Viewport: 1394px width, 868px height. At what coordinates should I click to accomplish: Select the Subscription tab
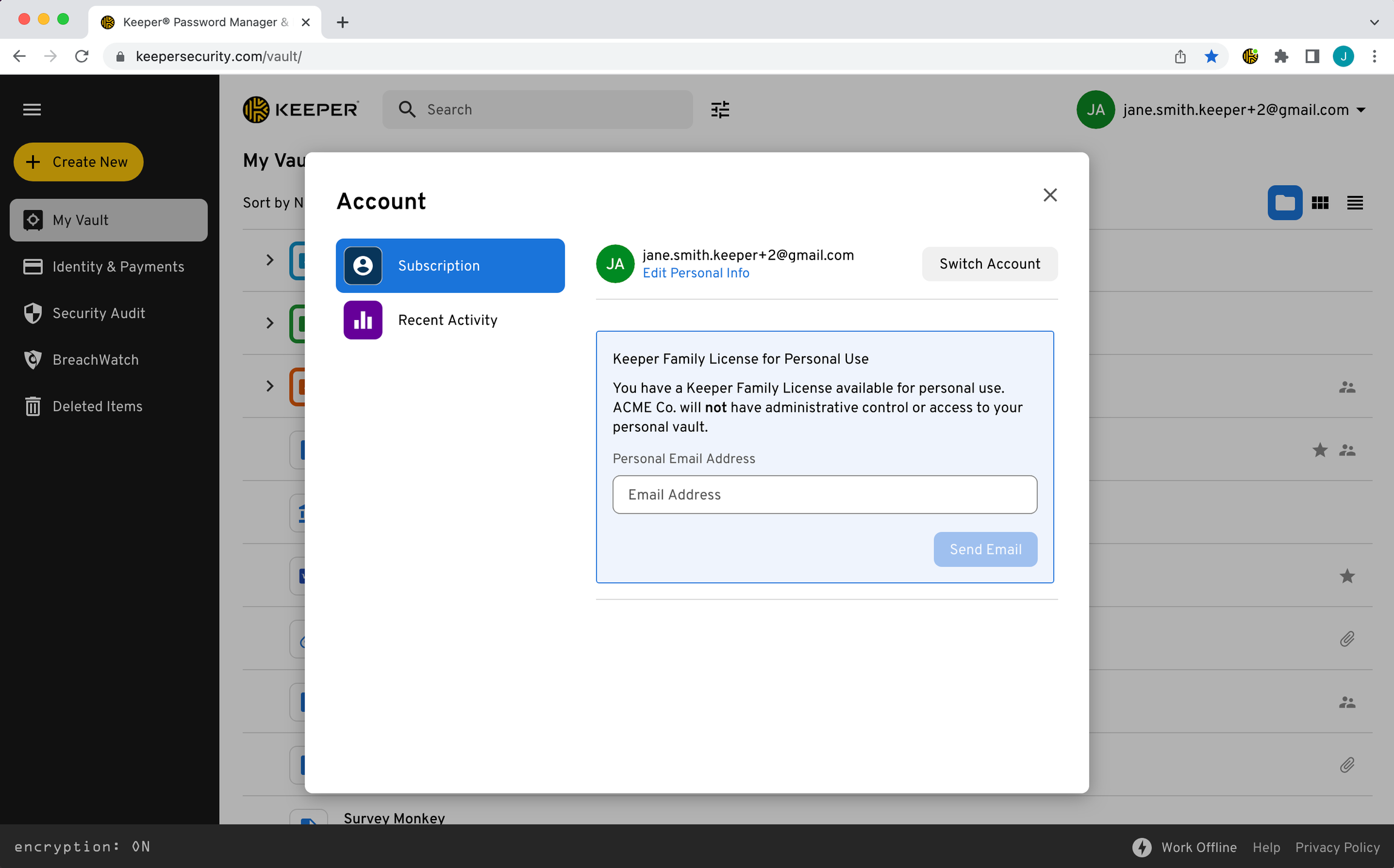coord(450,266)
